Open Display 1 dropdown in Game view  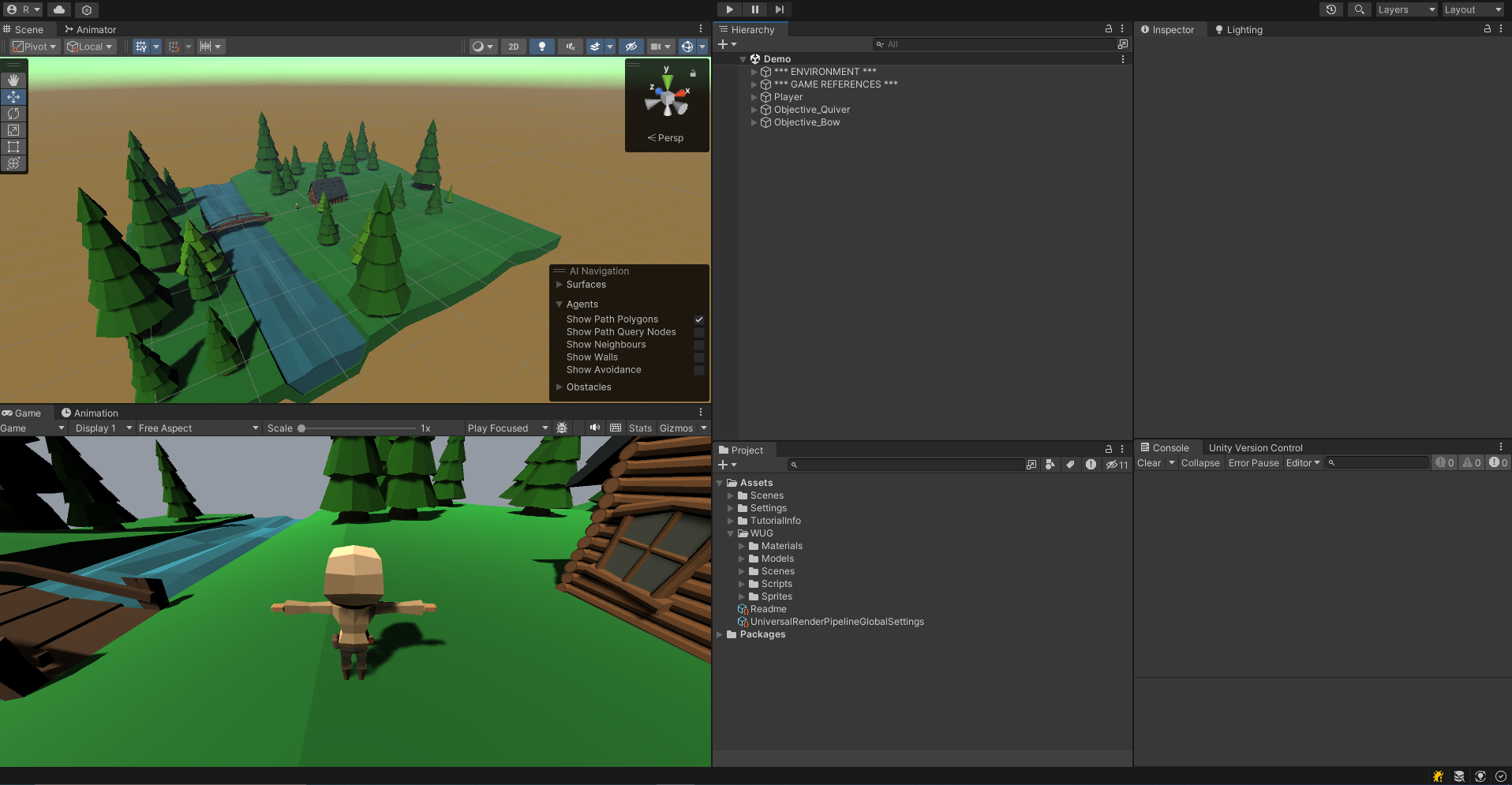(103, 428)
